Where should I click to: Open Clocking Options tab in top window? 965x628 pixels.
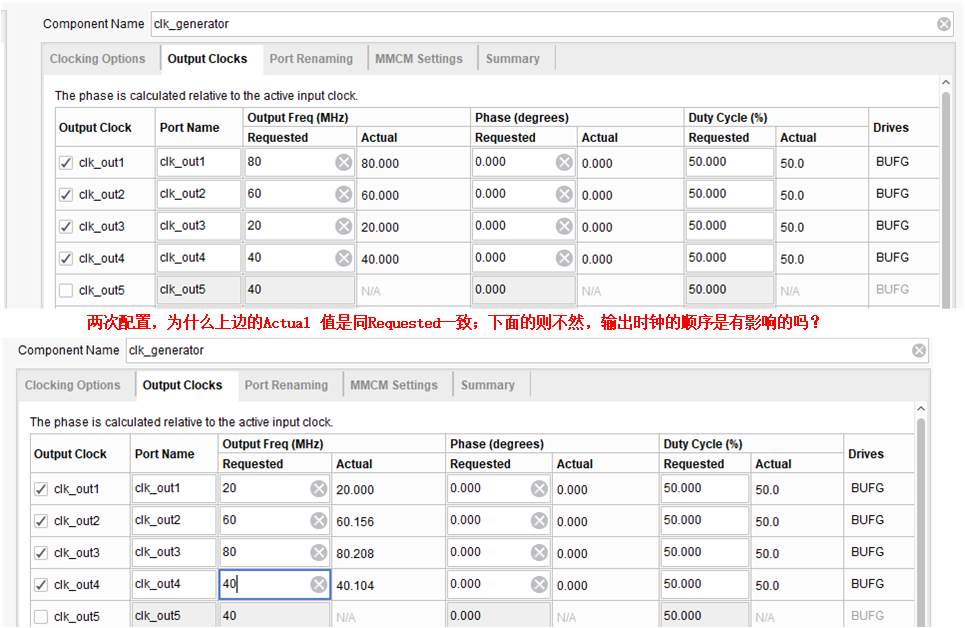(97, 59)
